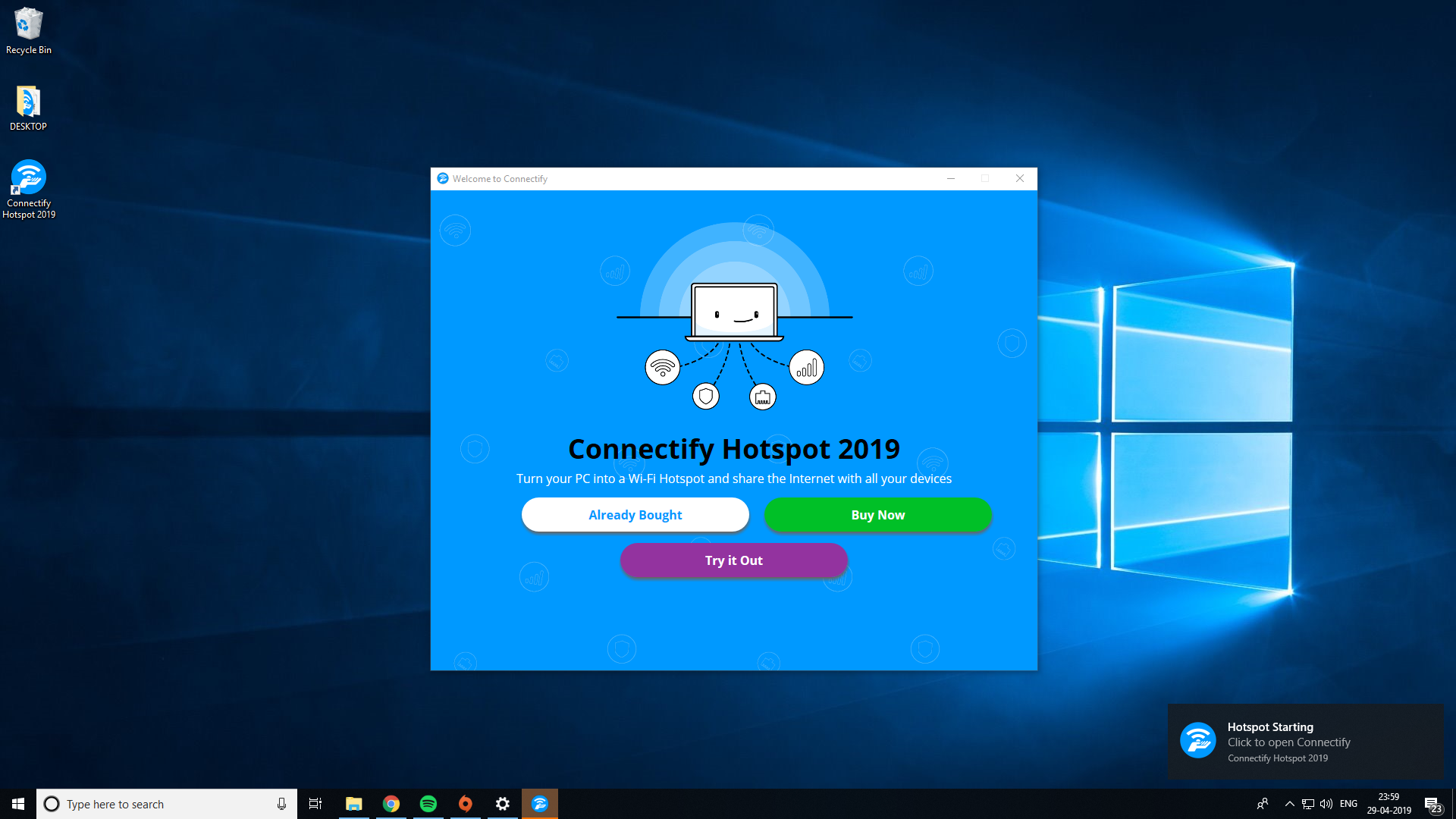Screen dimensions: 1456x819
Task: Open Settings gear in the taskbar
Action: tap(503, 804)
